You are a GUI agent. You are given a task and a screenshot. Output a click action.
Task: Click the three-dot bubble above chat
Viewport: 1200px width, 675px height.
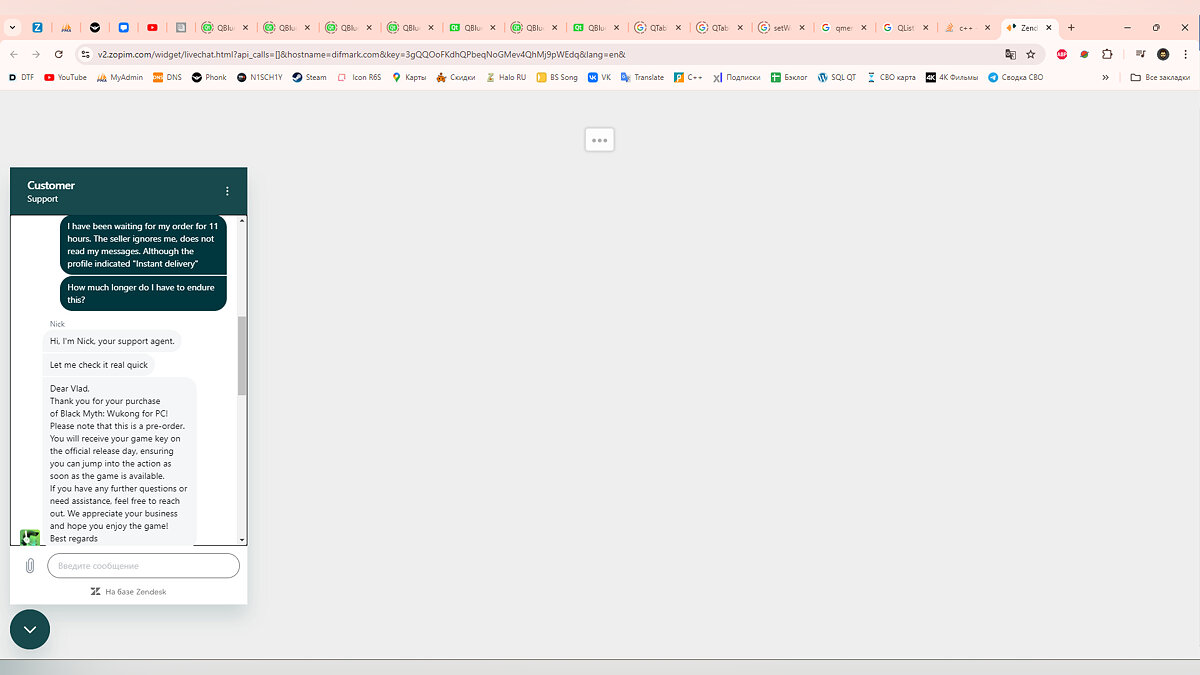click(x=599, y=140)
